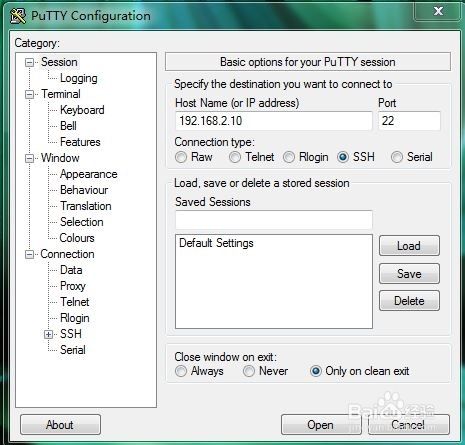Image resolution: width=465 pixels, height=445 pixels.
Task: Collapse the Connection tree node
Action: pyautogui.click(x=30, y=255)
